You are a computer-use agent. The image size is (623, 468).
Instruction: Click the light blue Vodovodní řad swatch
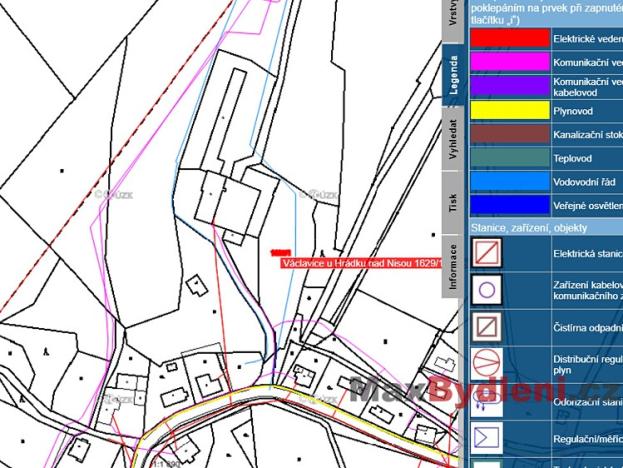click(509, 182)
